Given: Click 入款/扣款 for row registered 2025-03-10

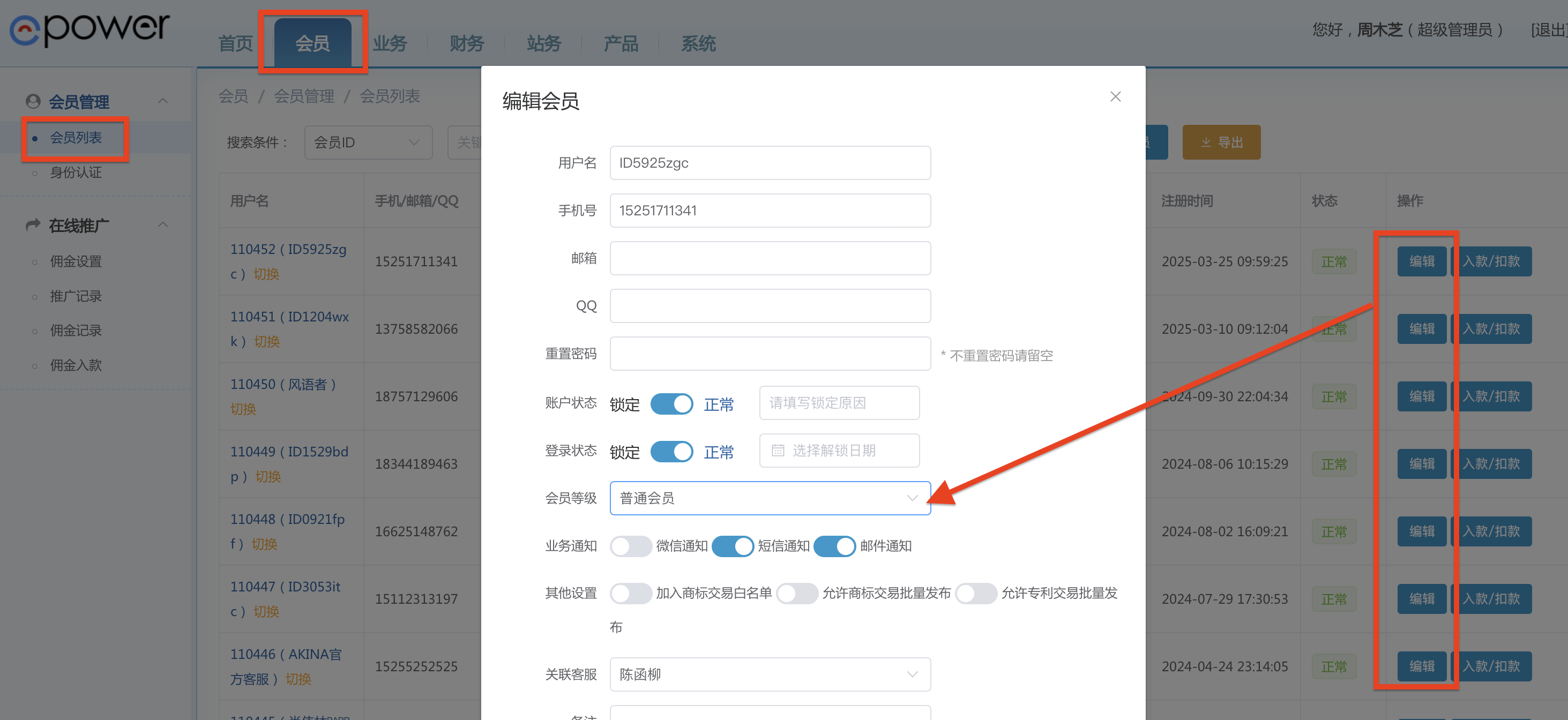Looking at the screenshot, I should [1491, 329].
